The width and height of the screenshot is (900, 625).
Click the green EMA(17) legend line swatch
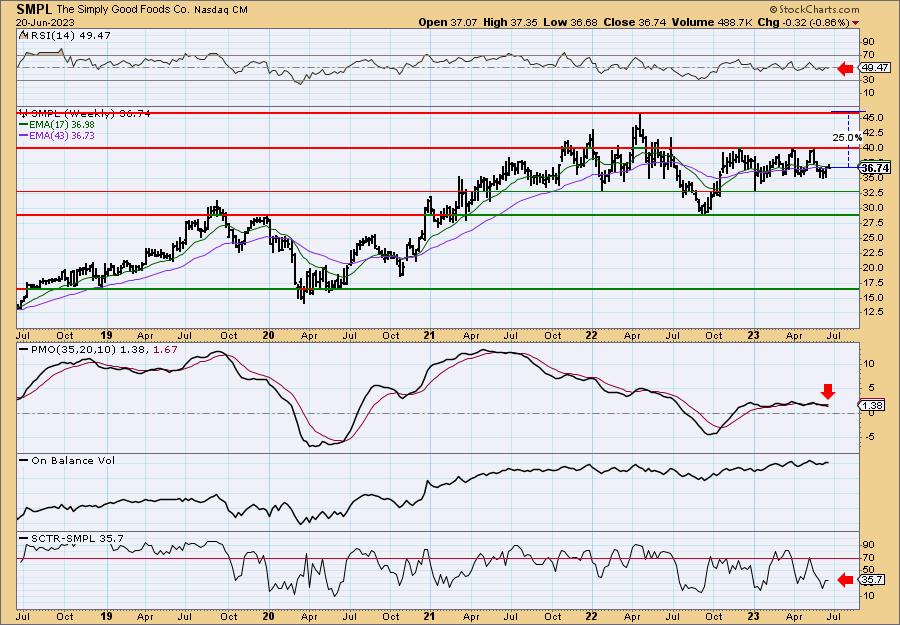pyautogui.click(x=24, y=125)
